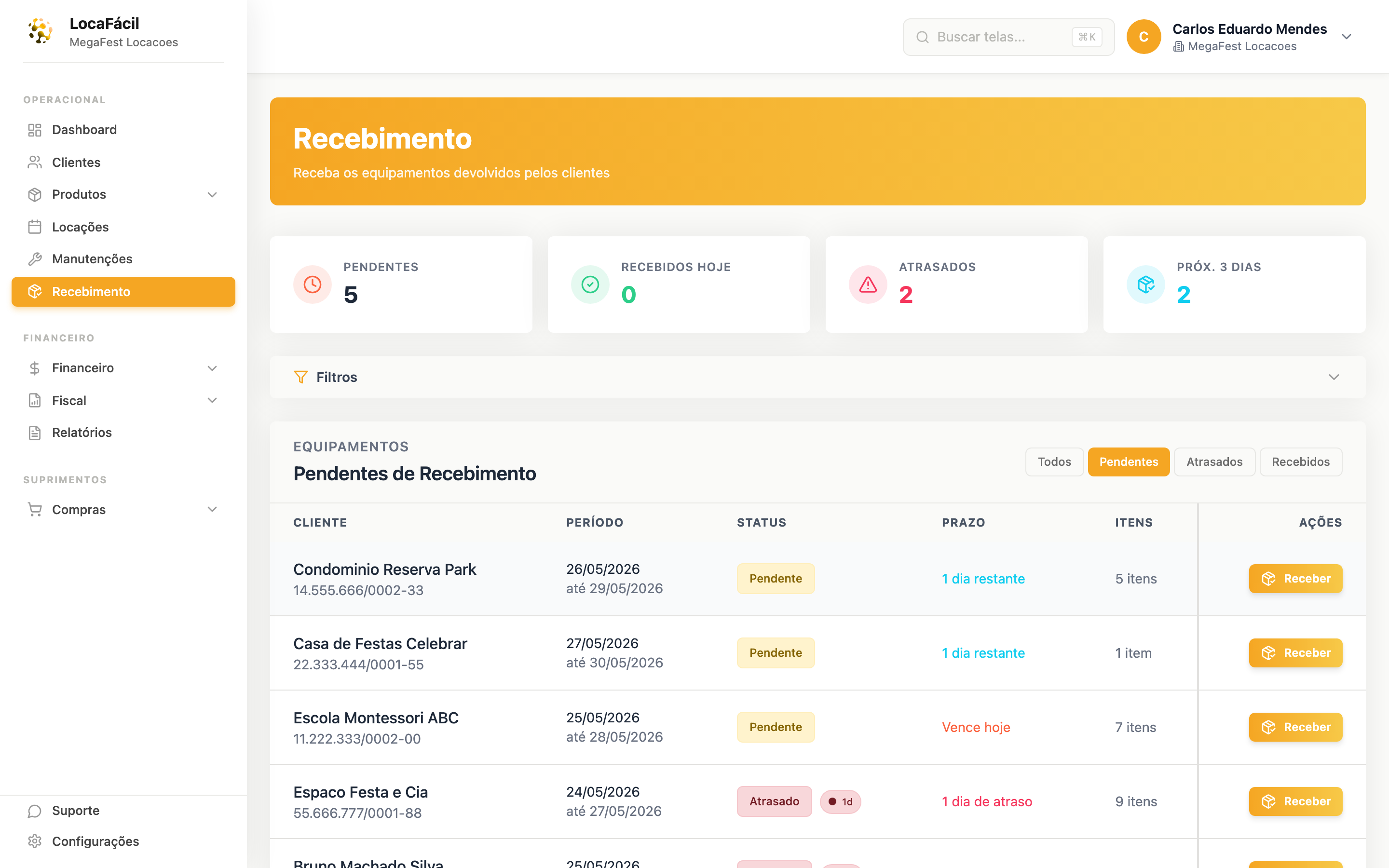
Task: Click the building icon beside MegaFest Locacoes
Action: pos(1178,46)
